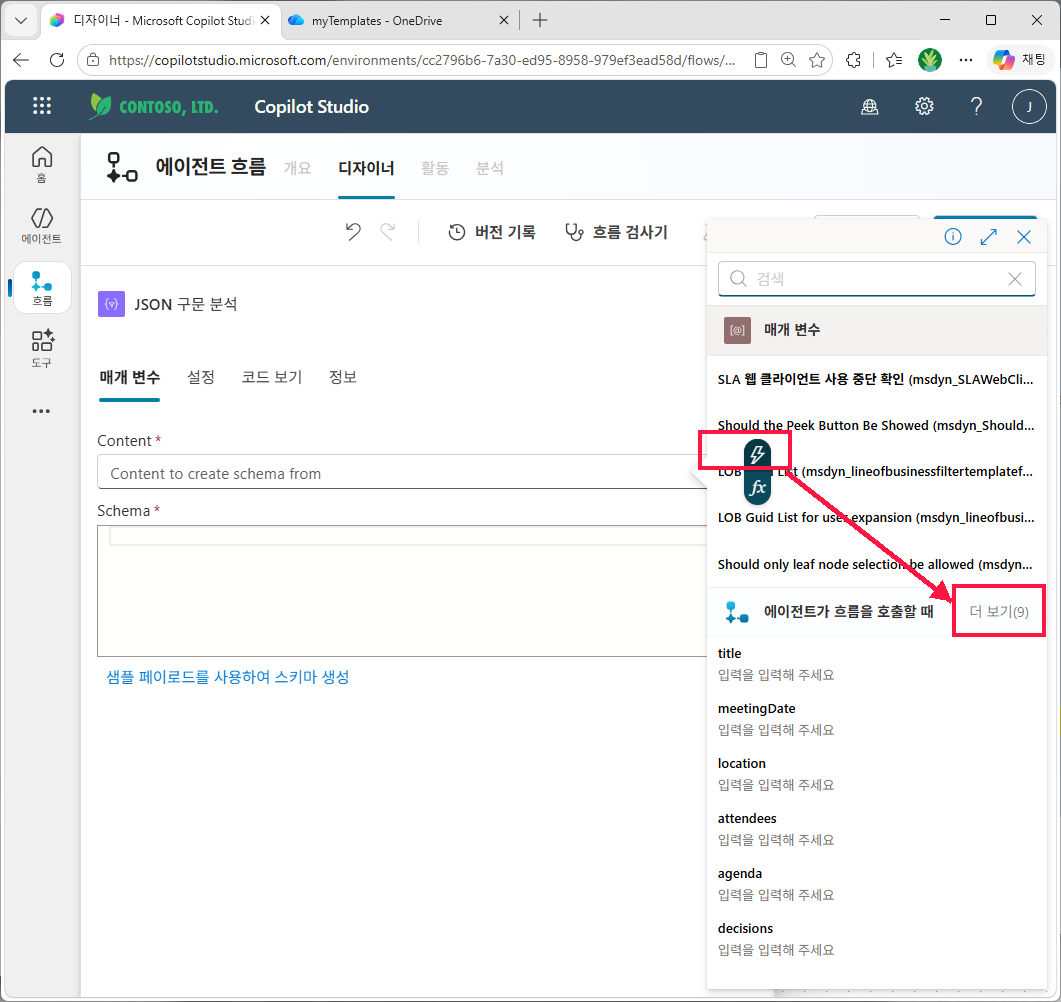Select LOB Guid List for user expansion item
This screenshot has height=1002, width=1061.
pyautogui.click(x=876, y=518)
